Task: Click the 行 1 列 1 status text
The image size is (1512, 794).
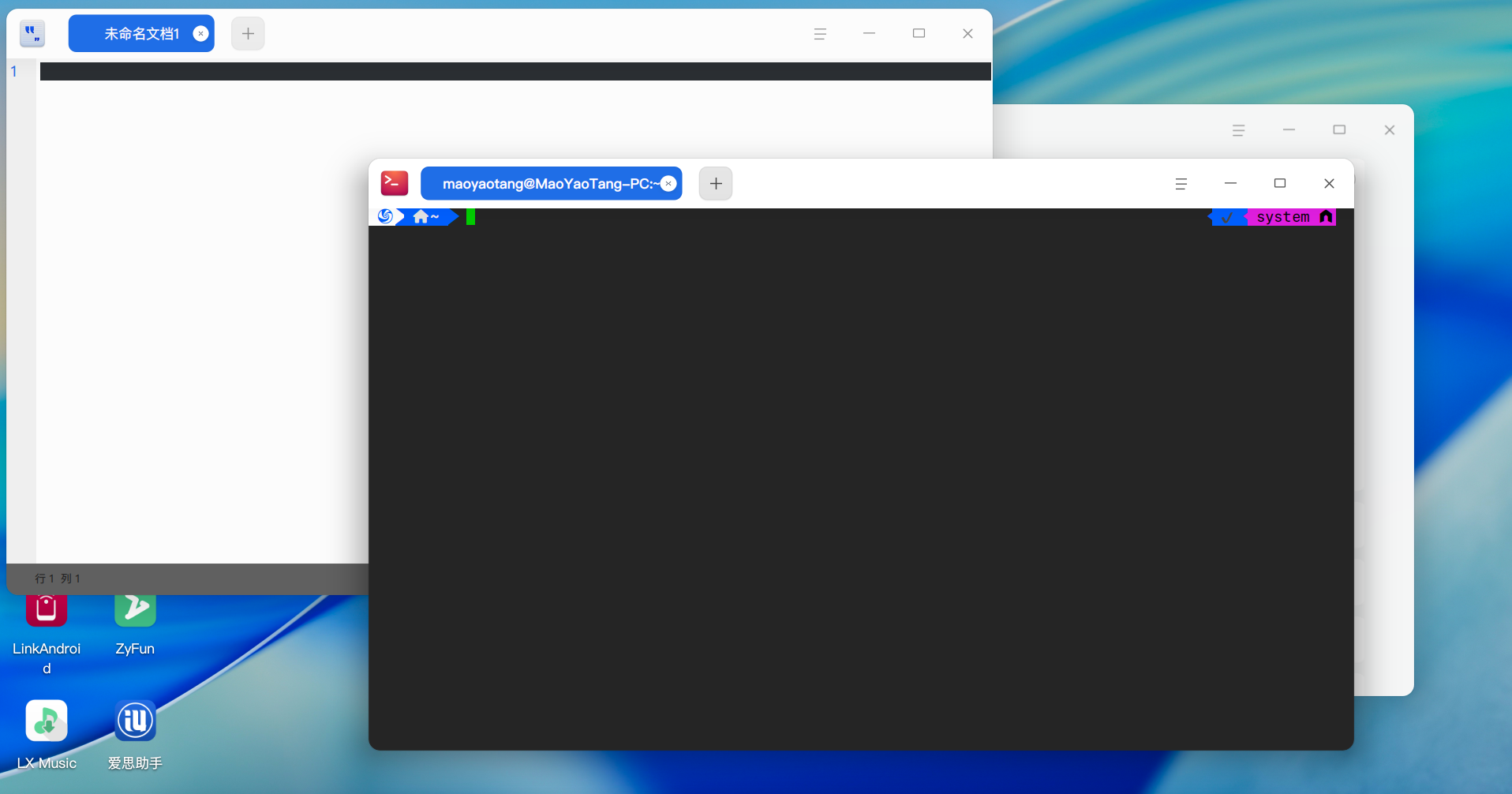Action: click(58, 579)
